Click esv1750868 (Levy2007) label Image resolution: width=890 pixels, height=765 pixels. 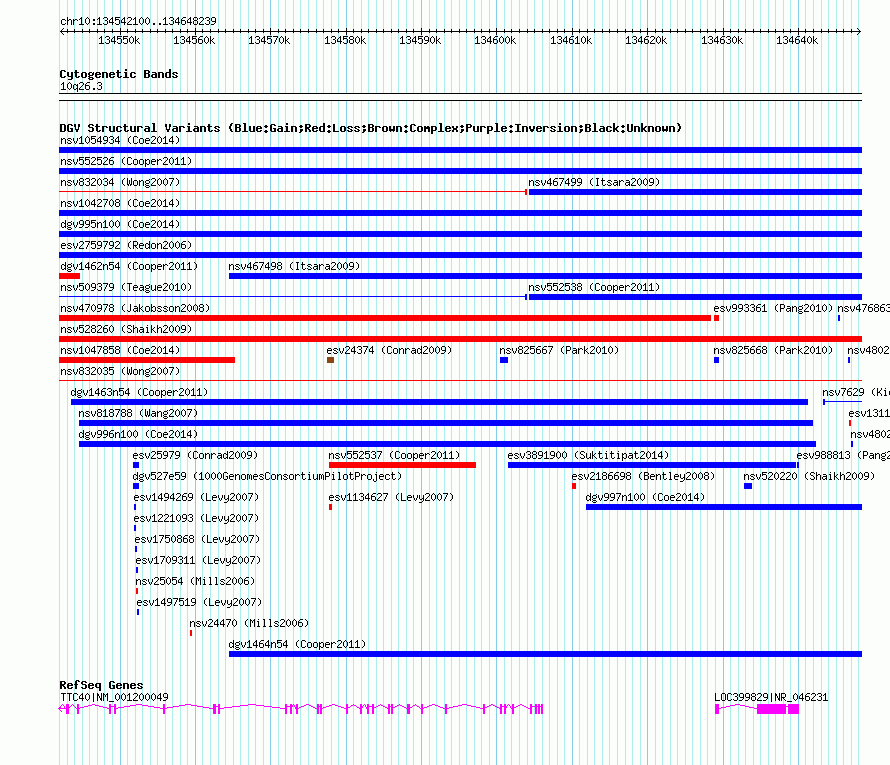[197, 539]
